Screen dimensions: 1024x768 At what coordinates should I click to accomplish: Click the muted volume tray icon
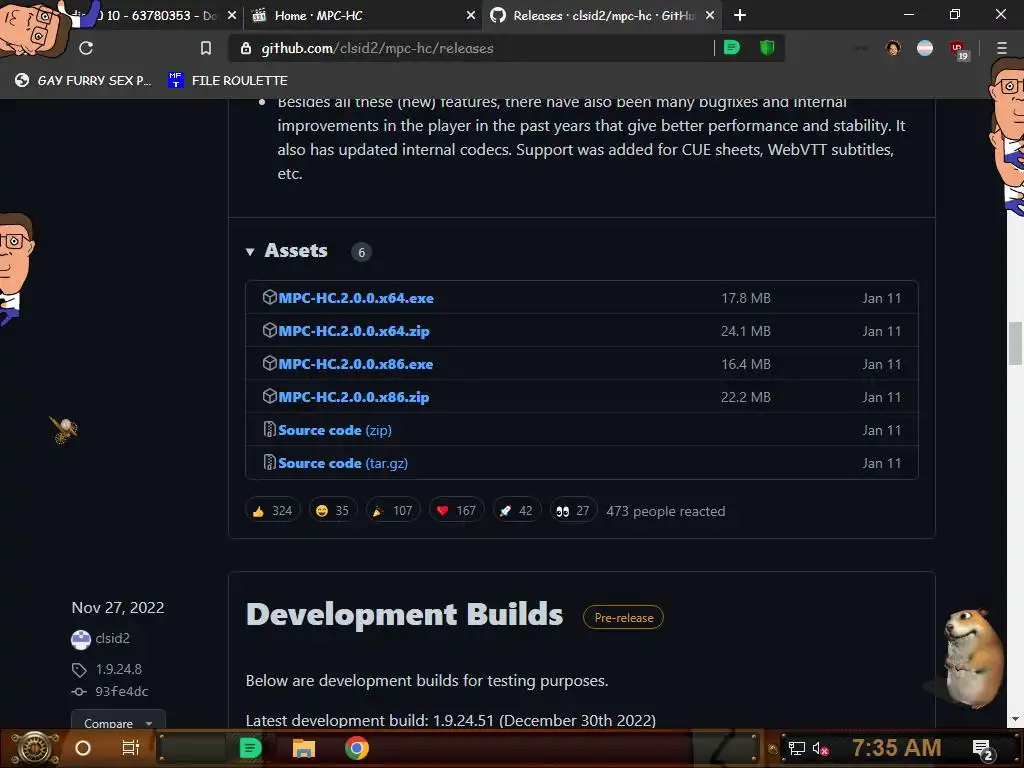coord(821,748)
